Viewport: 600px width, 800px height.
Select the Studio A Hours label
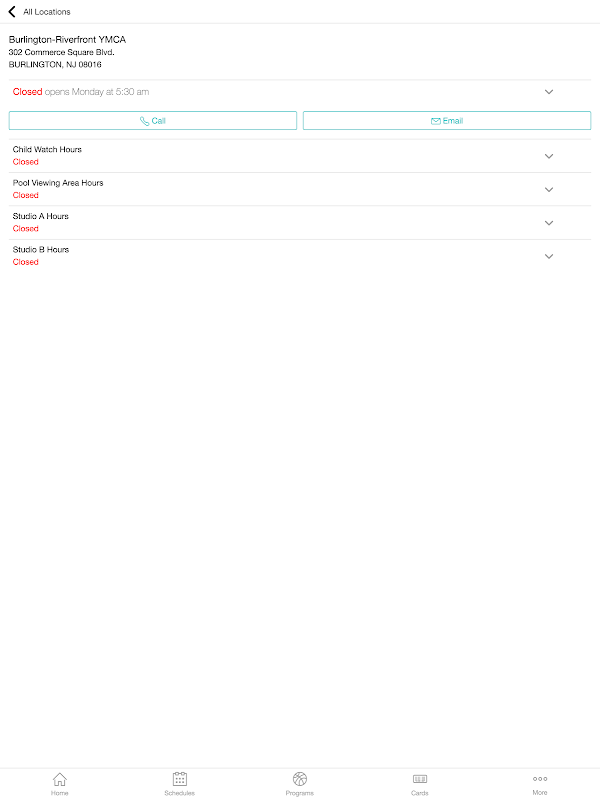point(40,216)
